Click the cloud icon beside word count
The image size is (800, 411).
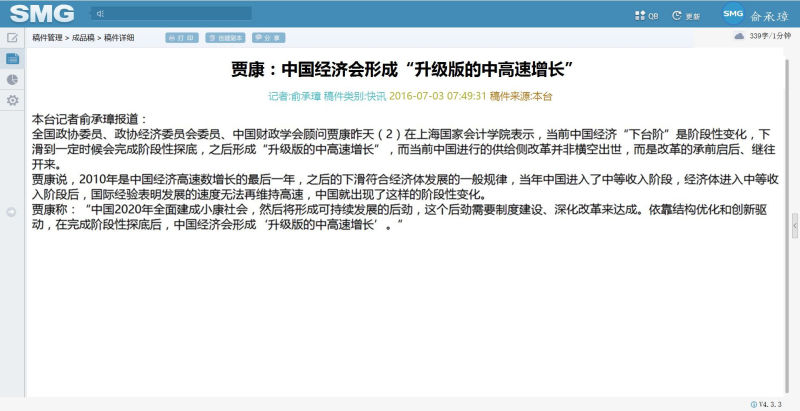click(739, 37)
